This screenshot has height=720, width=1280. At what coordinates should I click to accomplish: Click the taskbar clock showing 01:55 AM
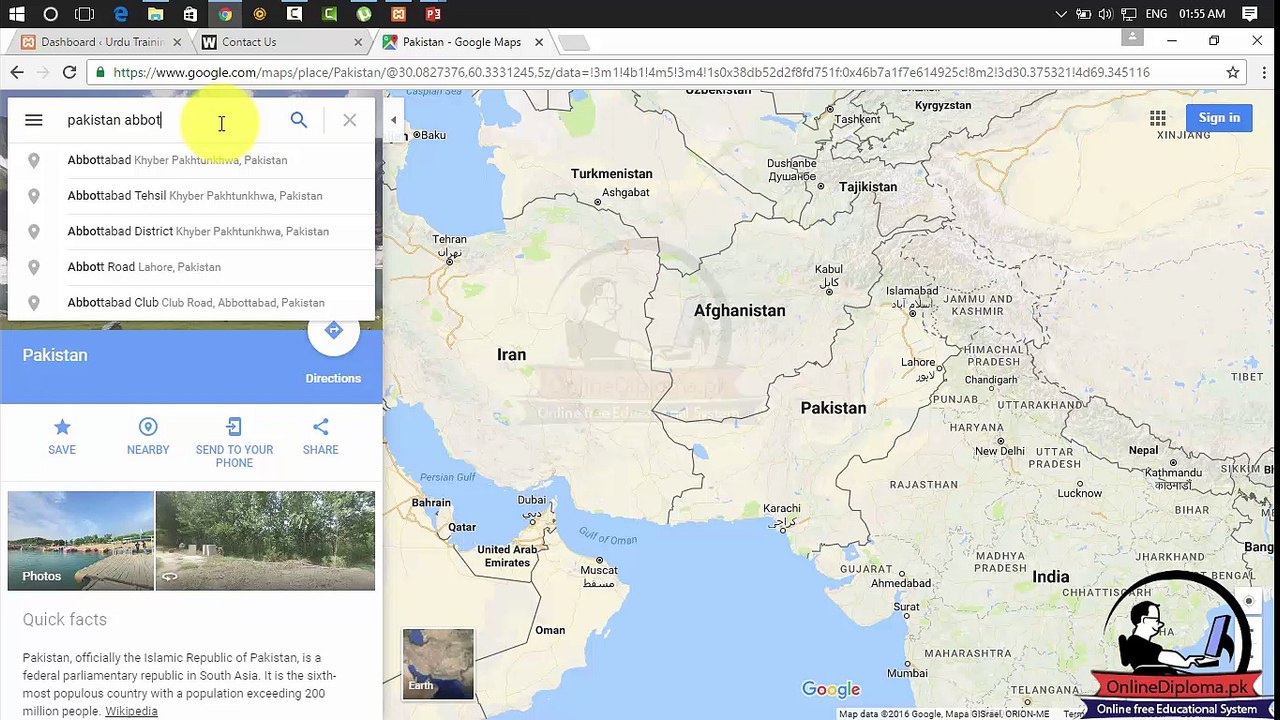1202,14
